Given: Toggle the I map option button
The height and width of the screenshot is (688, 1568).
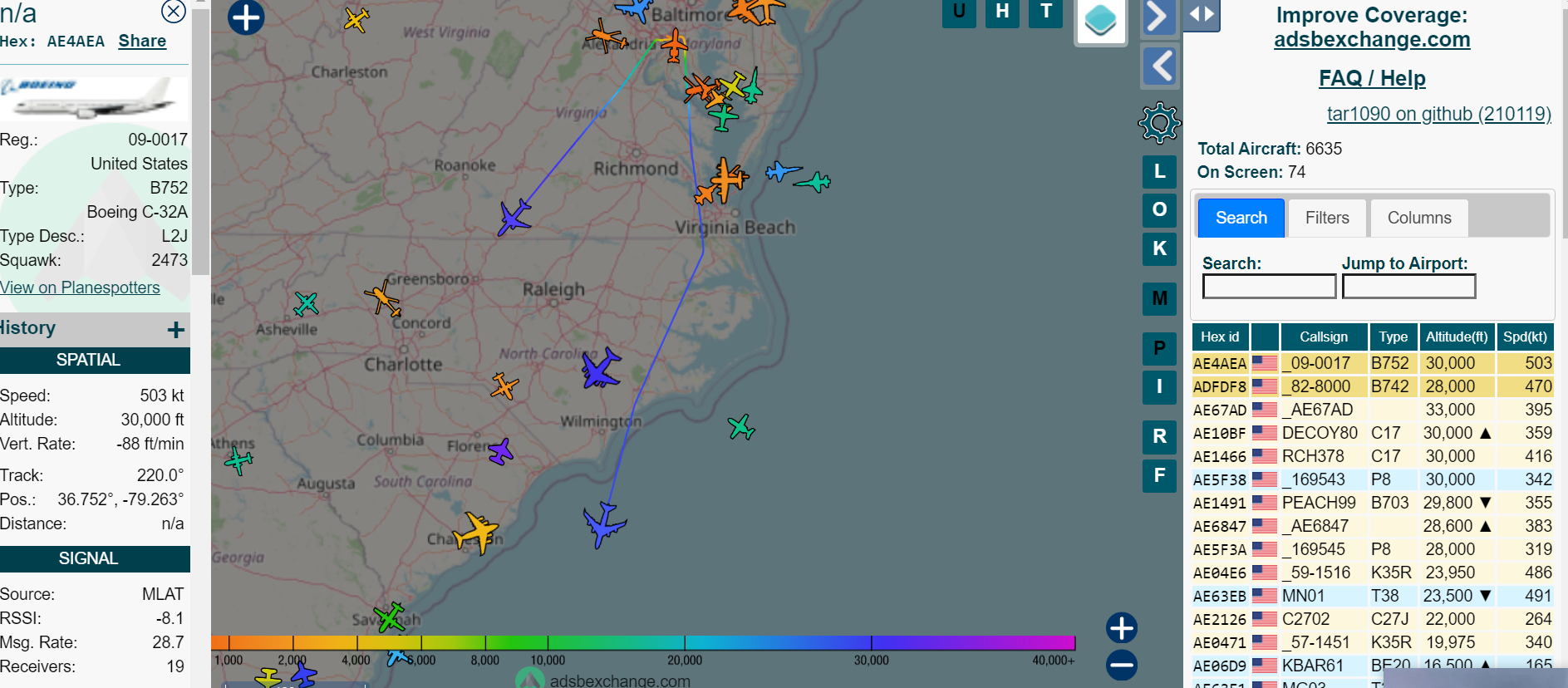Looking at the screenshot, I should (x=1159, y=386).
